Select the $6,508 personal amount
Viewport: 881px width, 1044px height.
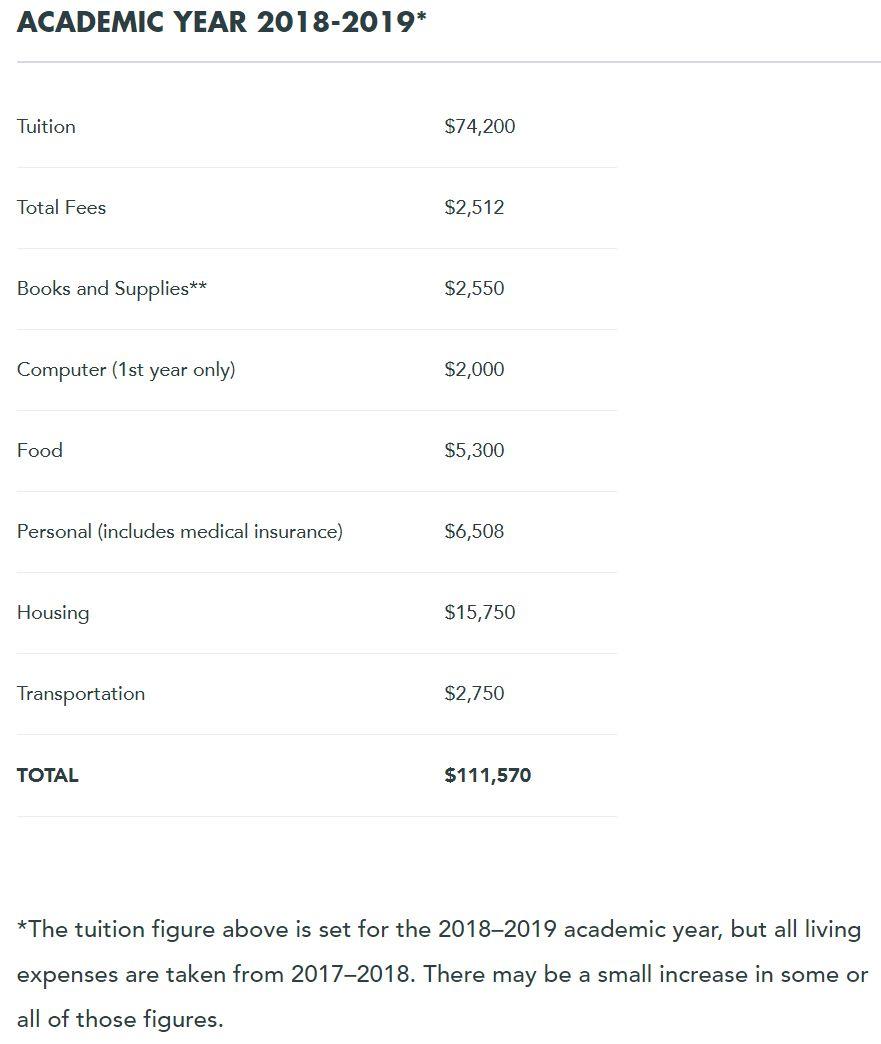474,532
